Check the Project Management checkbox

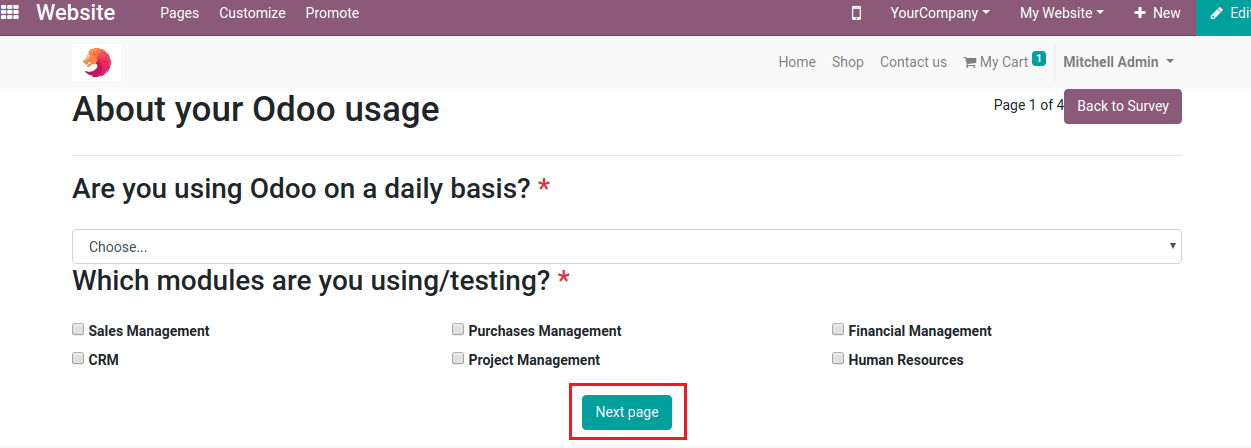coord(458,358)
